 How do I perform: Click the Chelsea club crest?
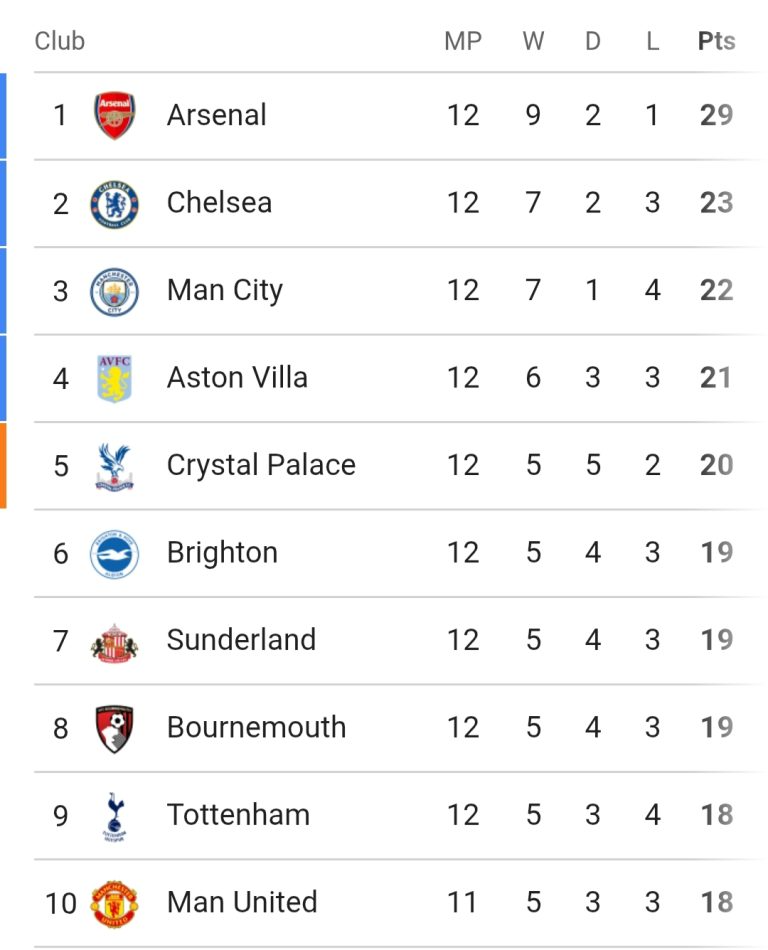[x=114, y=204]
